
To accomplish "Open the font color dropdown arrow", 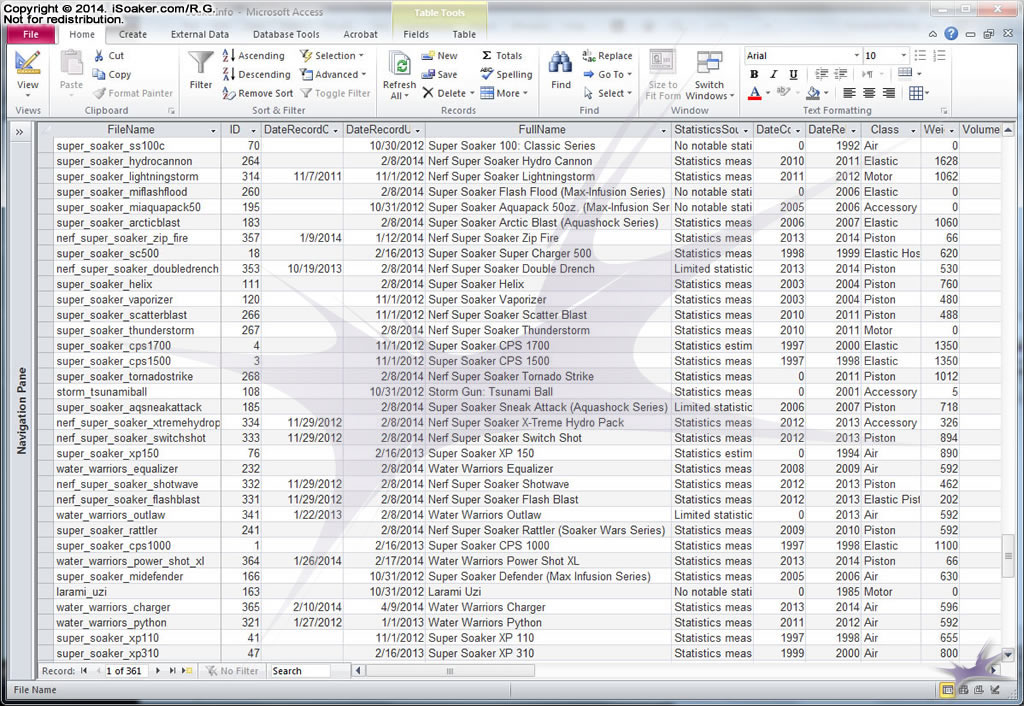I will 768,93.
